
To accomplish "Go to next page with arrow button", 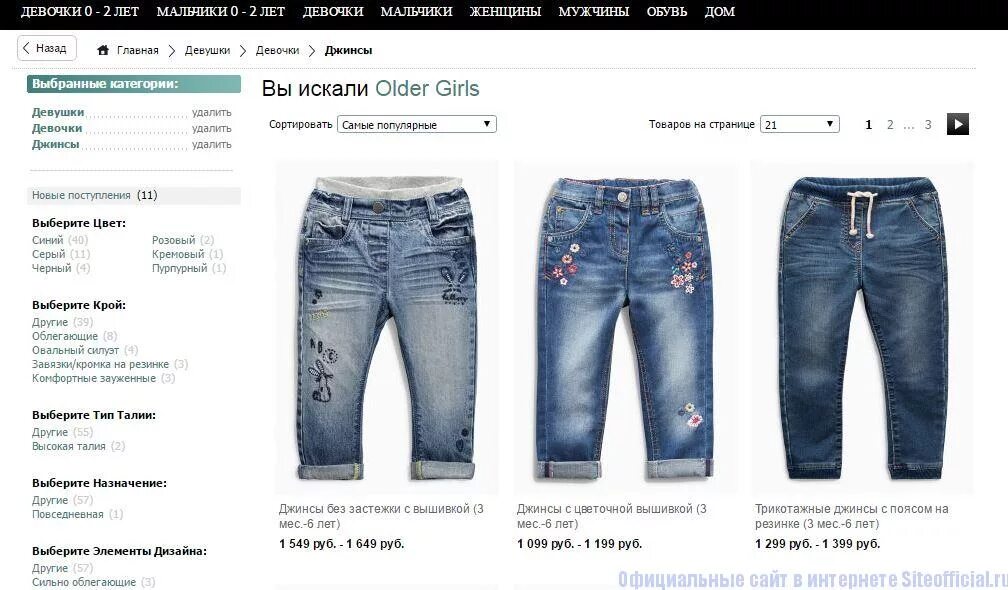I will coord(957,124).
